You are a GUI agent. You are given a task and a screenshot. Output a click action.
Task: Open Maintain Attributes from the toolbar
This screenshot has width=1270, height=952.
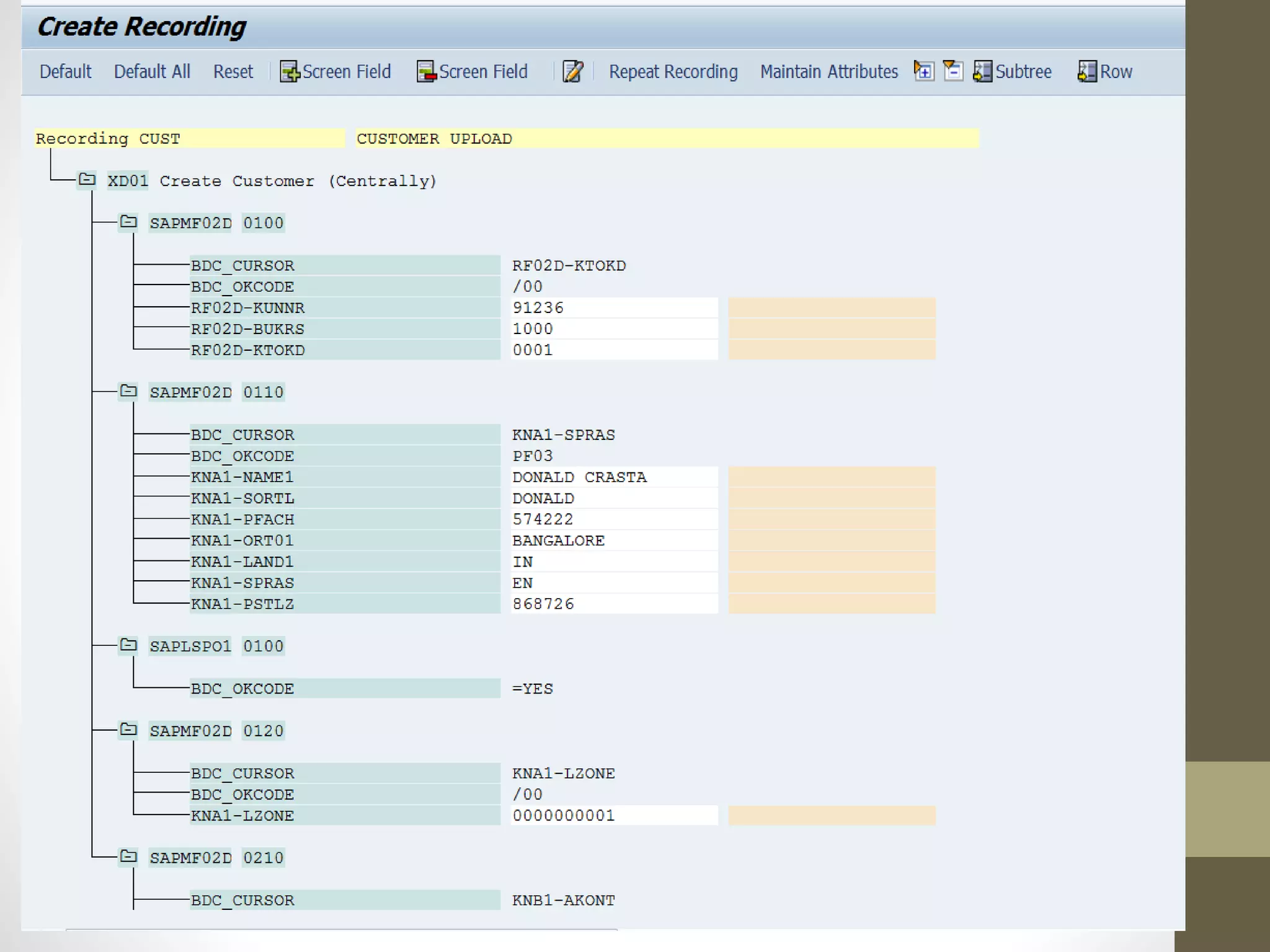[828, 72]
